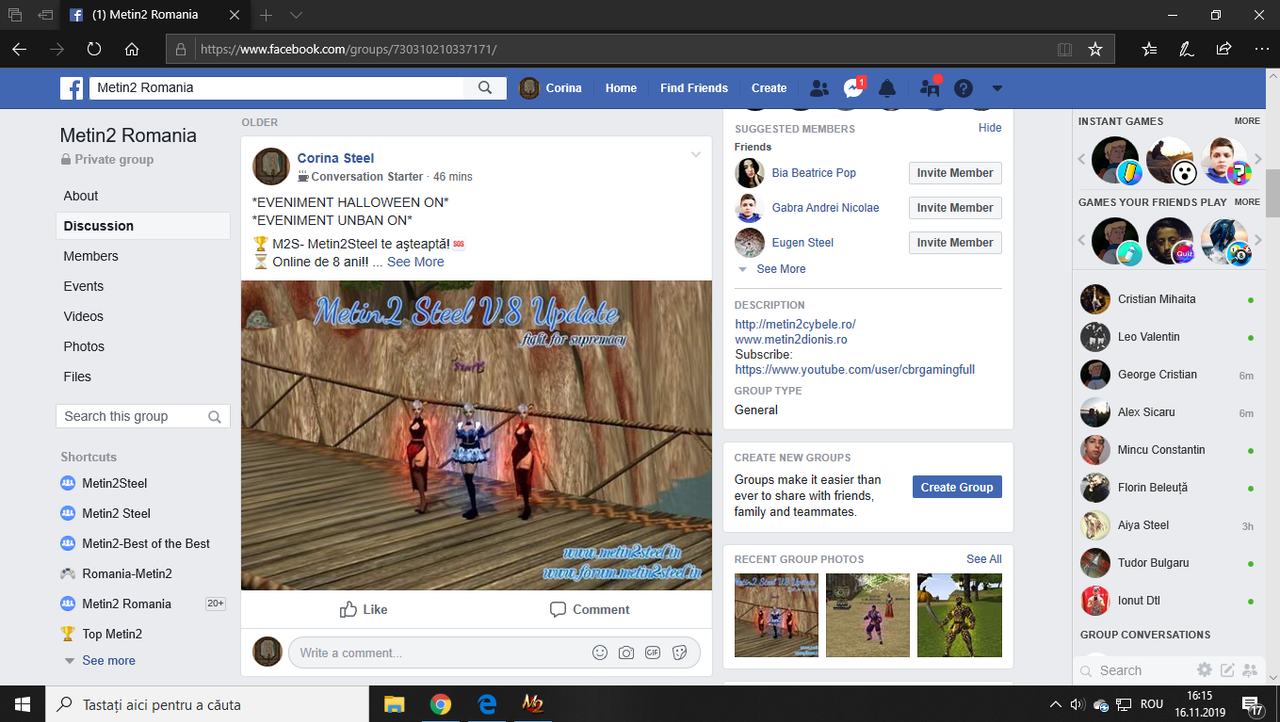The image size is (1280, 722).
Task: Click the browser Back arrow
Action: pyautogui.click(x=20, y=49)
